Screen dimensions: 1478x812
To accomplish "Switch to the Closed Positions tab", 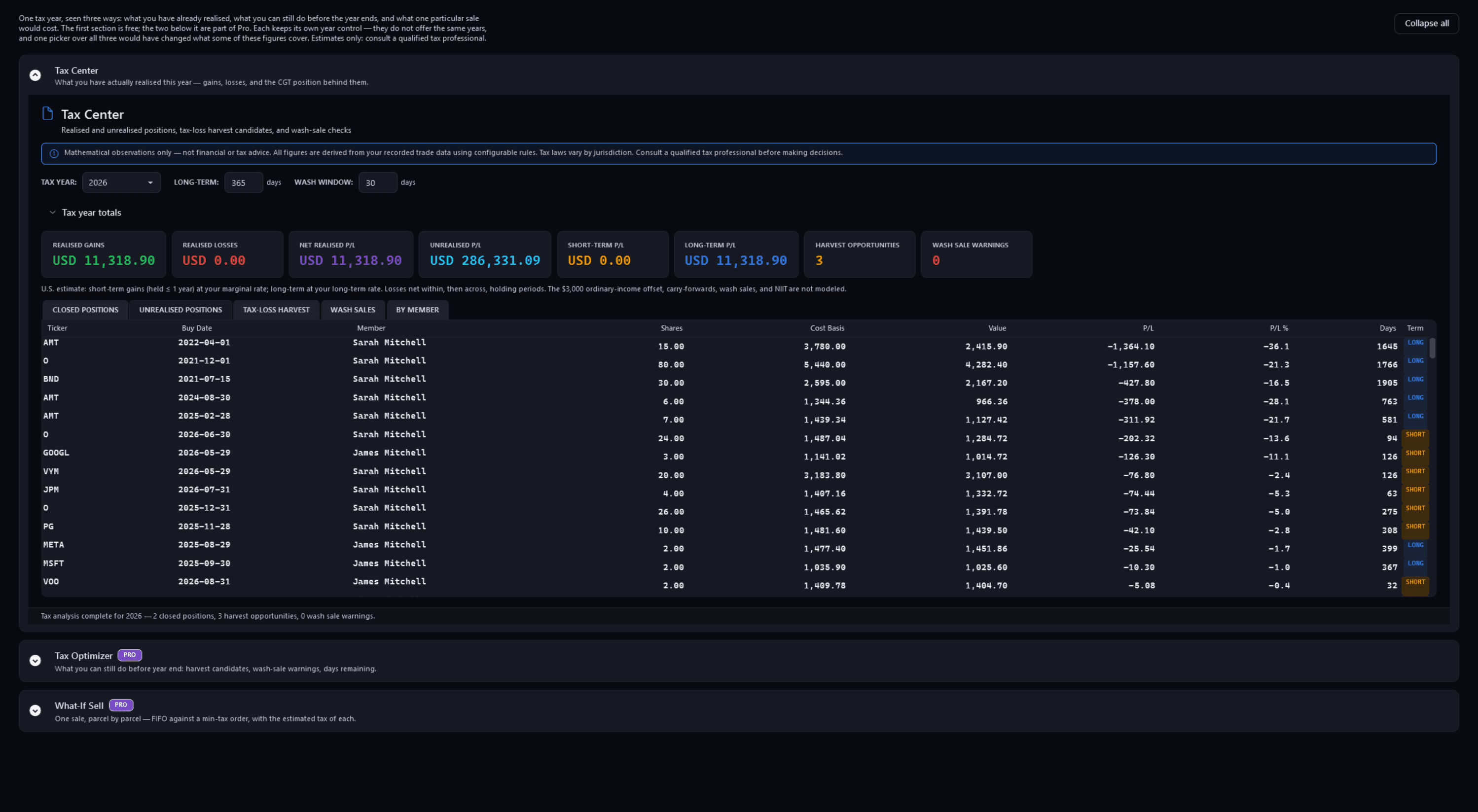I will 85,310.
